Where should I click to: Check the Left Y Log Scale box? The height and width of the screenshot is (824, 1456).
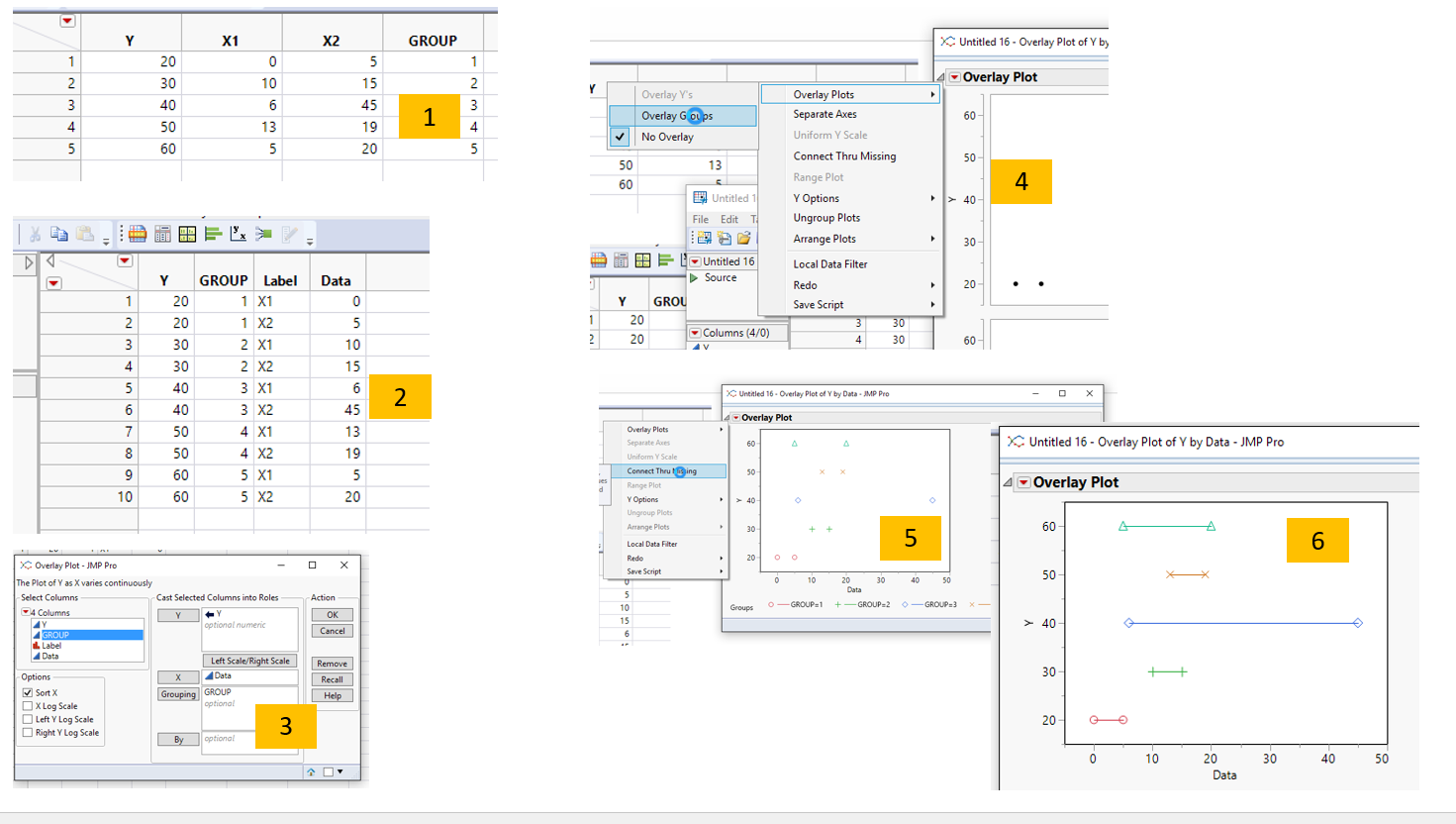point(29,719)
